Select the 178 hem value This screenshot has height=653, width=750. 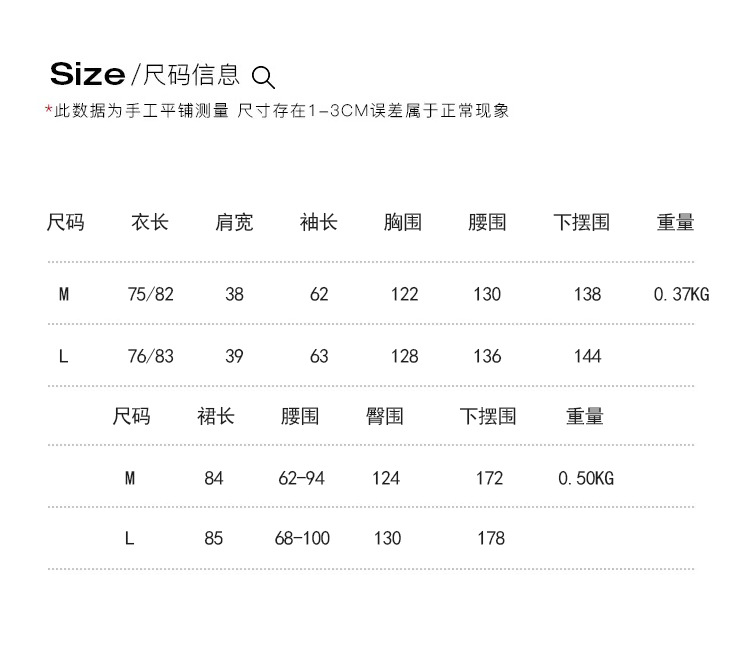pos(491,538)
